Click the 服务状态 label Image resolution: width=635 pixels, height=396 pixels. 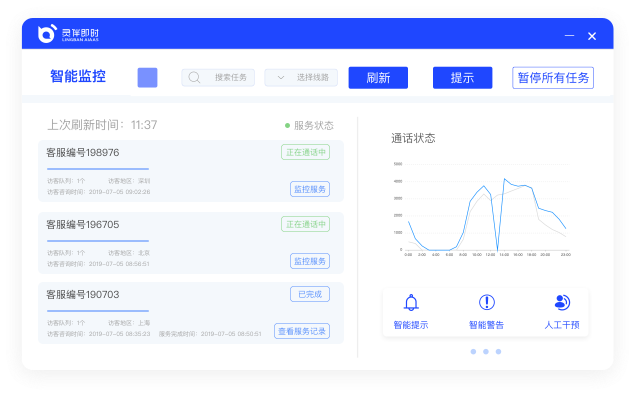coord(314,126)
